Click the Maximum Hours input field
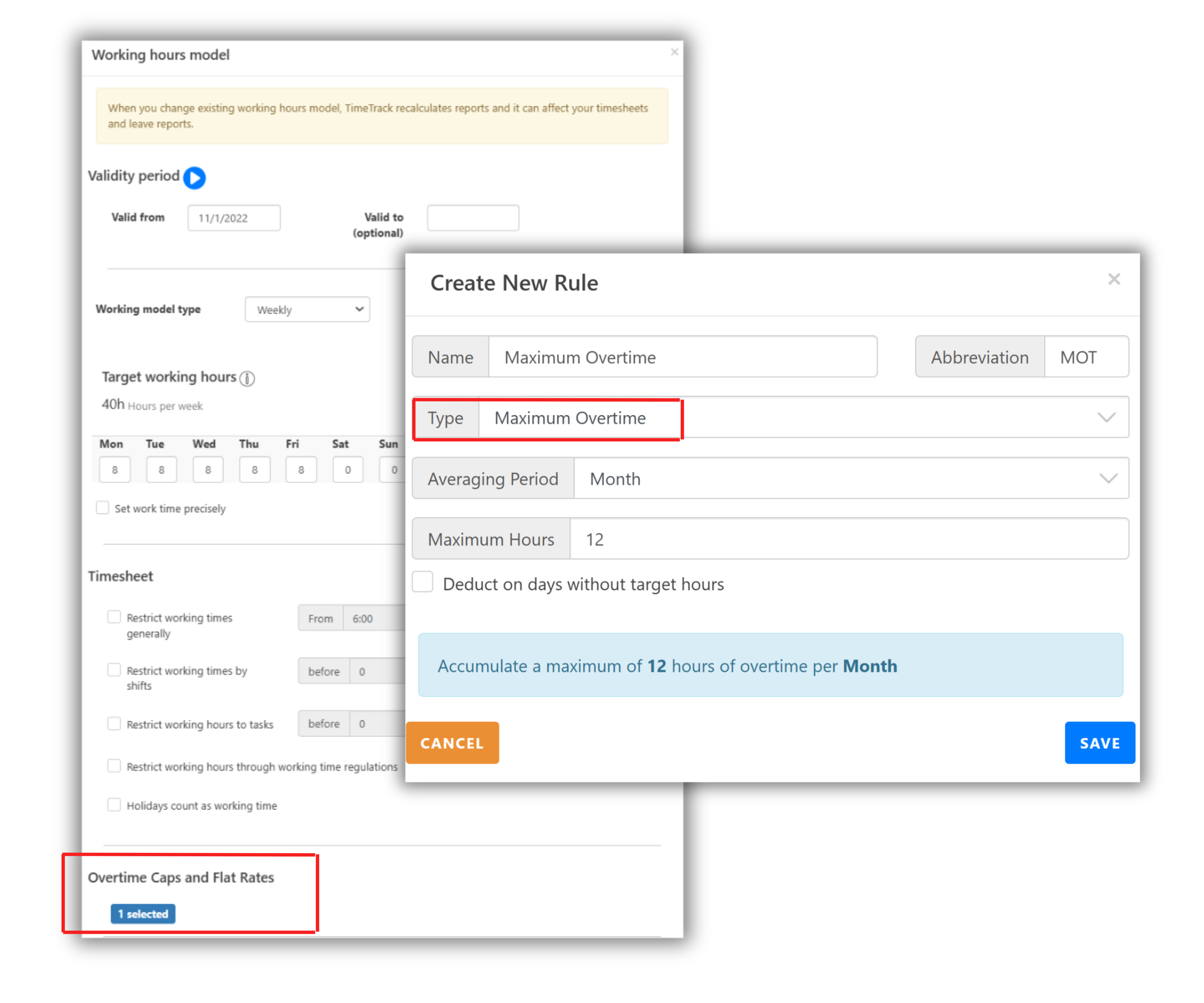 coord(849,540)
